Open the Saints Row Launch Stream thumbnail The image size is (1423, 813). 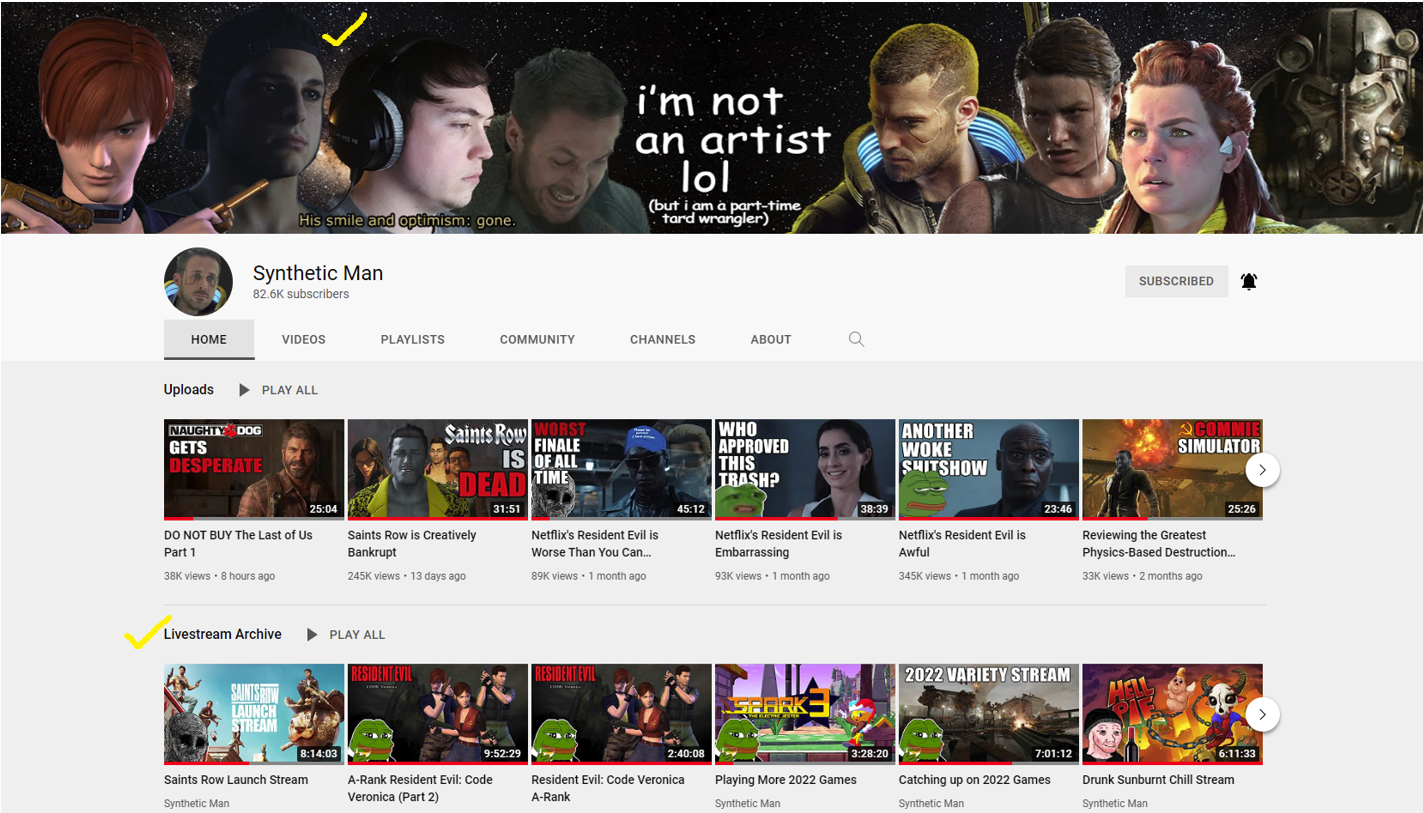(x=254, y=714)
